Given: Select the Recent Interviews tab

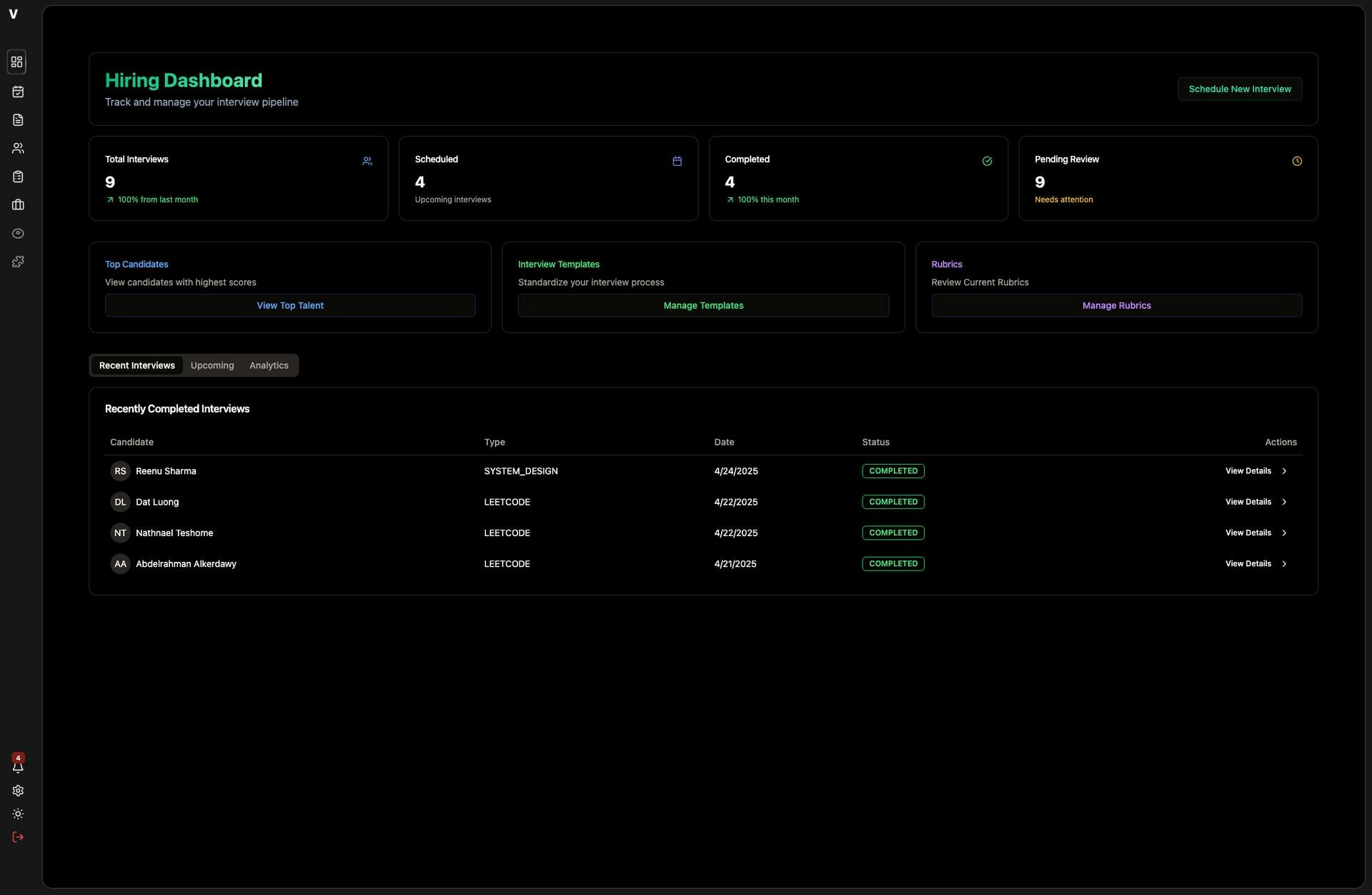Looking at the screenshot, I should [136, 365].
